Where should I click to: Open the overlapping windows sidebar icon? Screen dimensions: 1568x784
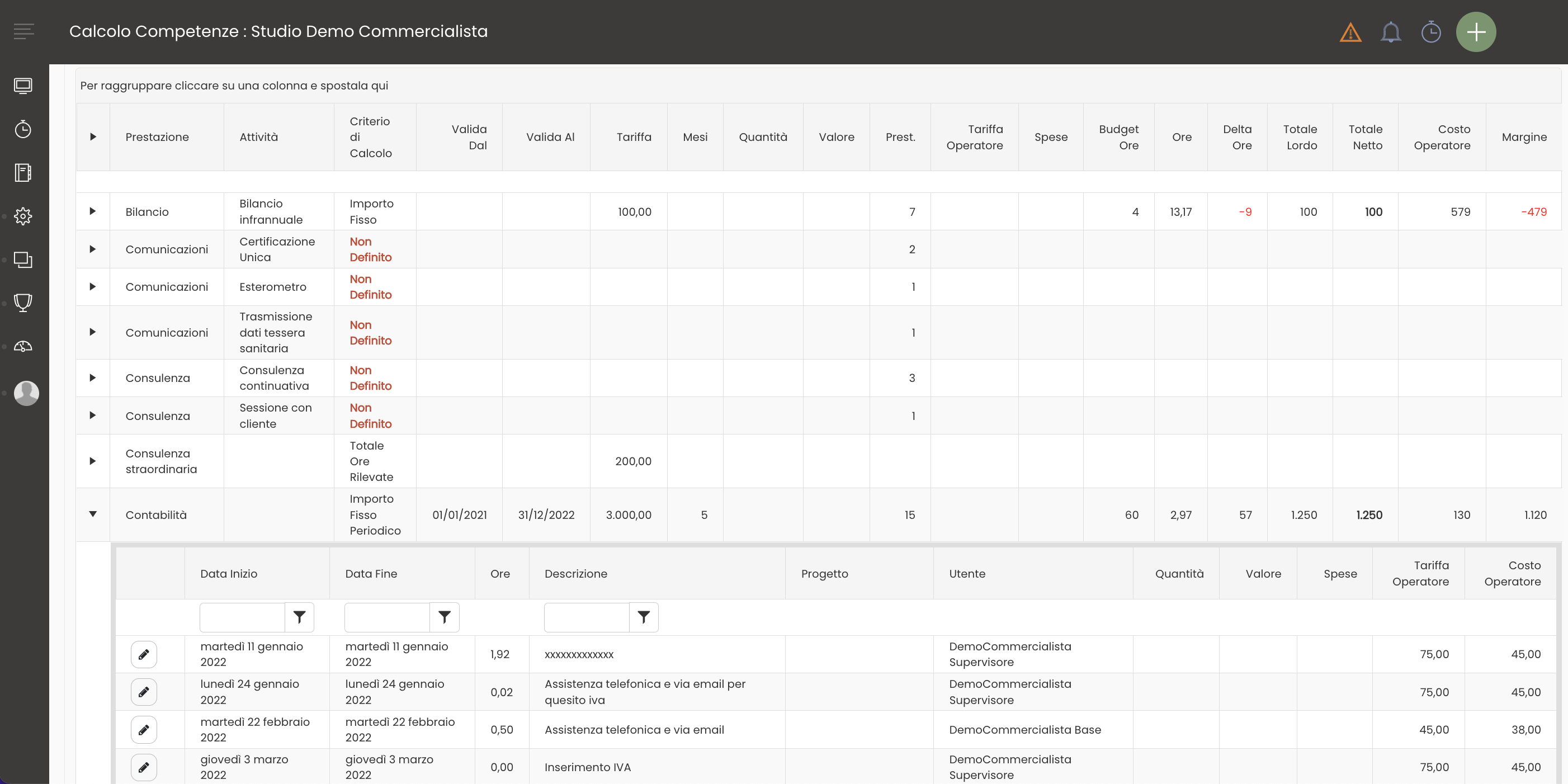click(x=23, y=260)
